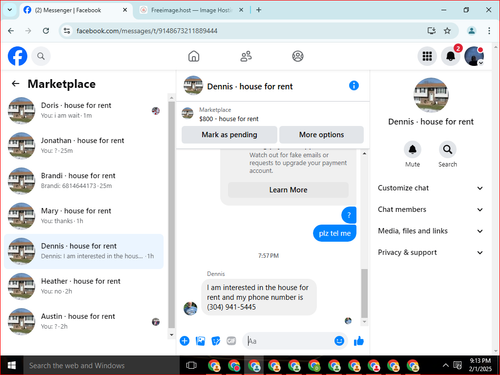Attach a photo file icon

pos(200,341)
